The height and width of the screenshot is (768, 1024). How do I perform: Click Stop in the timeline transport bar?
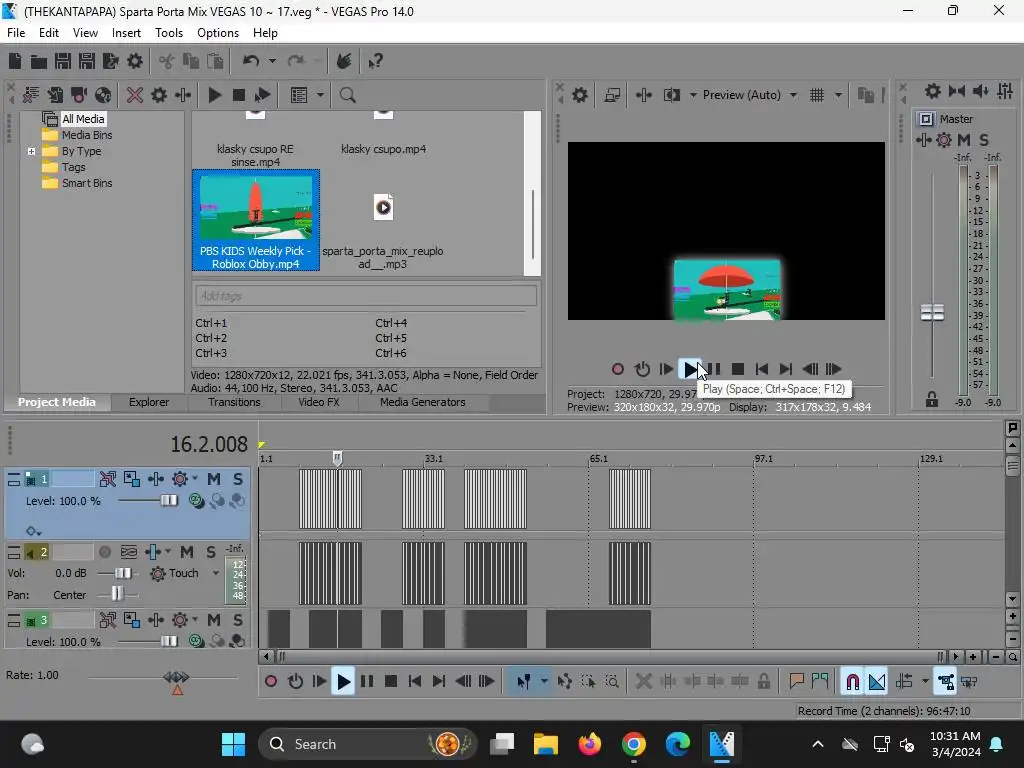pos(391,682)
